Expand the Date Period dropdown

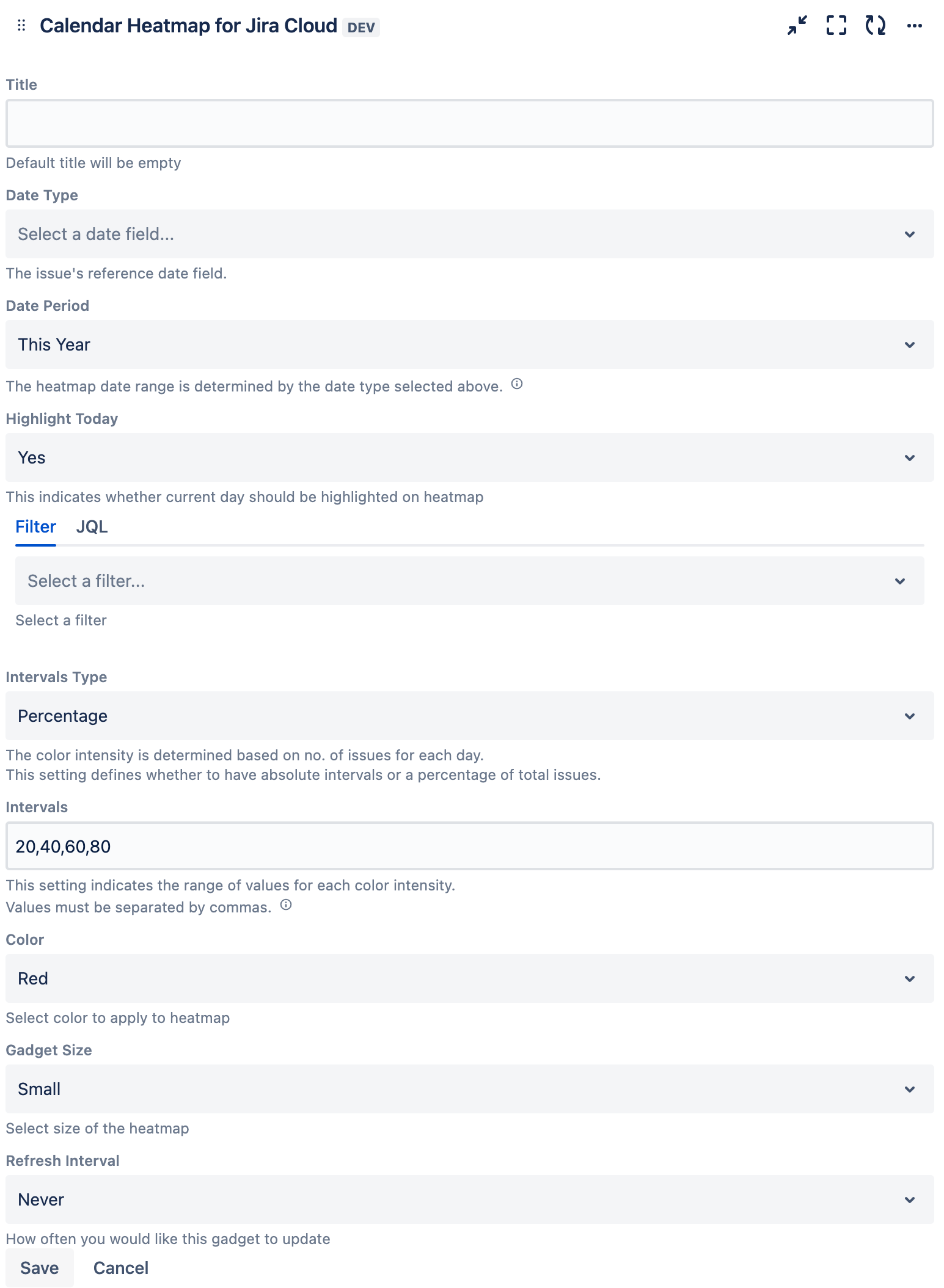[x=469, y=344]
